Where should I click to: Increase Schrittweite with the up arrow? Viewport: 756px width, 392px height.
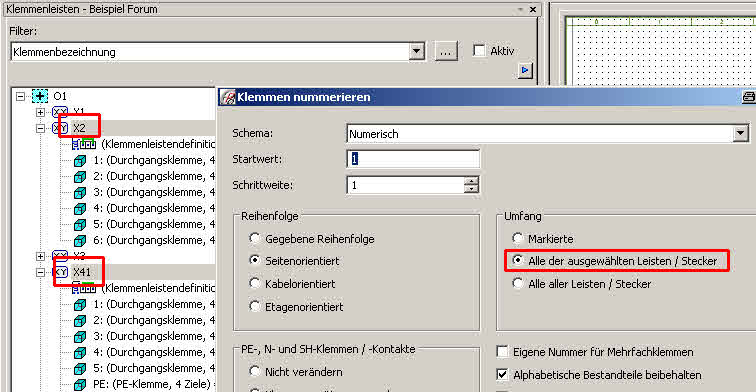coord(471,181)
